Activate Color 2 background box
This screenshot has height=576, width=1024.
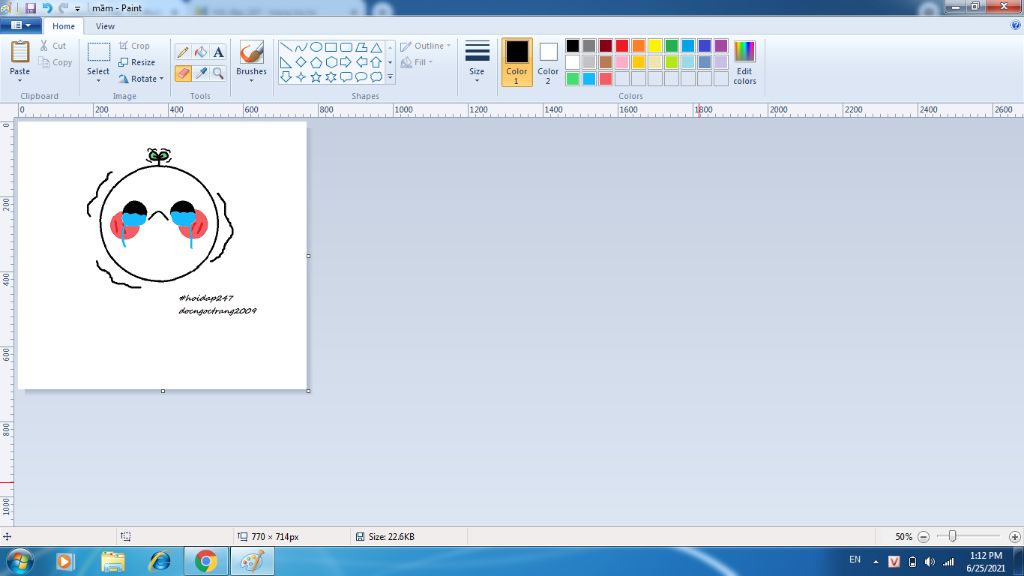click(548, 62)
